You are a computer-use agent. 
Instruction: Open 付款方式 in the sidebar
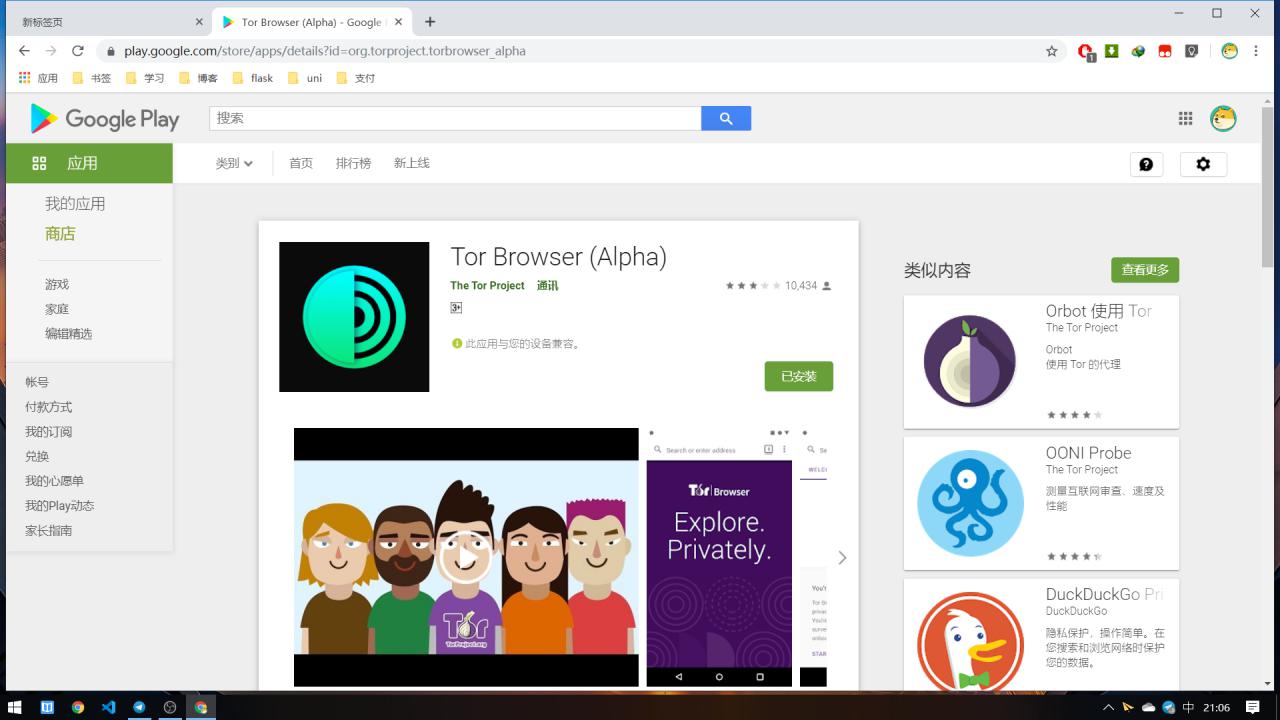coord(49,407)
